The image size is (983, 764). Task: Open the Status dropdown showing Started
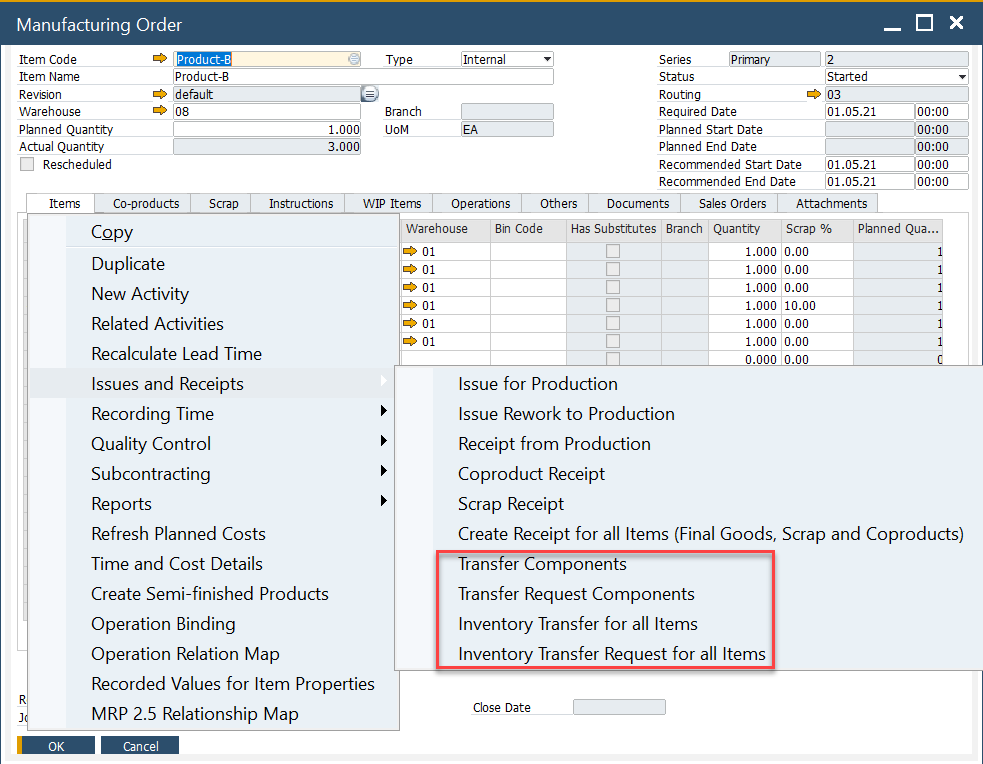(x=960, y=76)
